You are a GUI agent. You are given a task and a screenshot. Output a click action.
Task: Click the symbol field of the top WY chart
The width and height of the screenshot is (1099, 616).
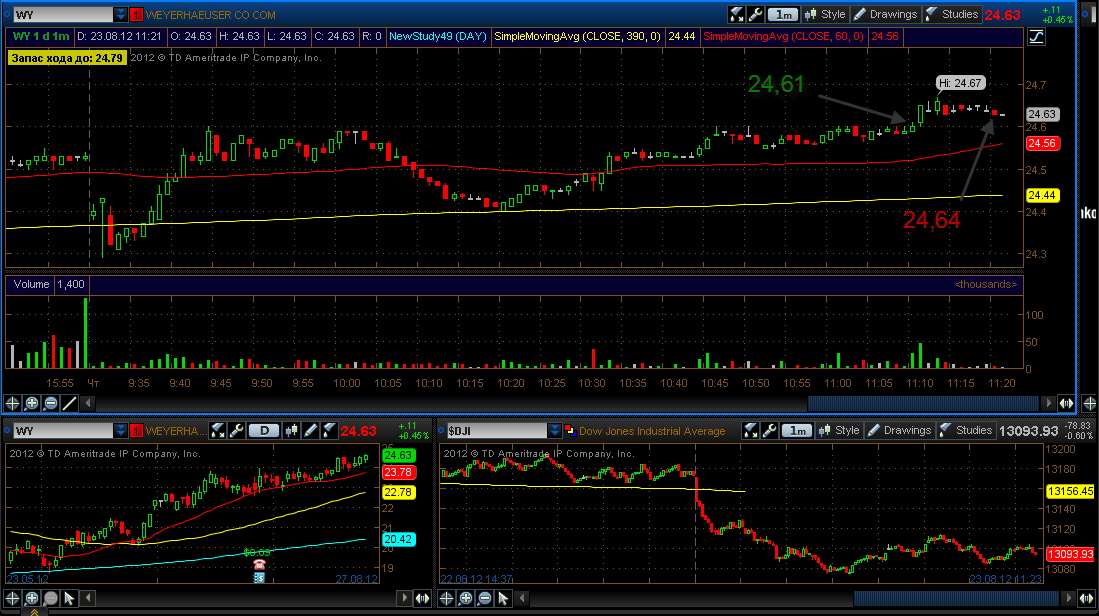click(x=63, y=15)
